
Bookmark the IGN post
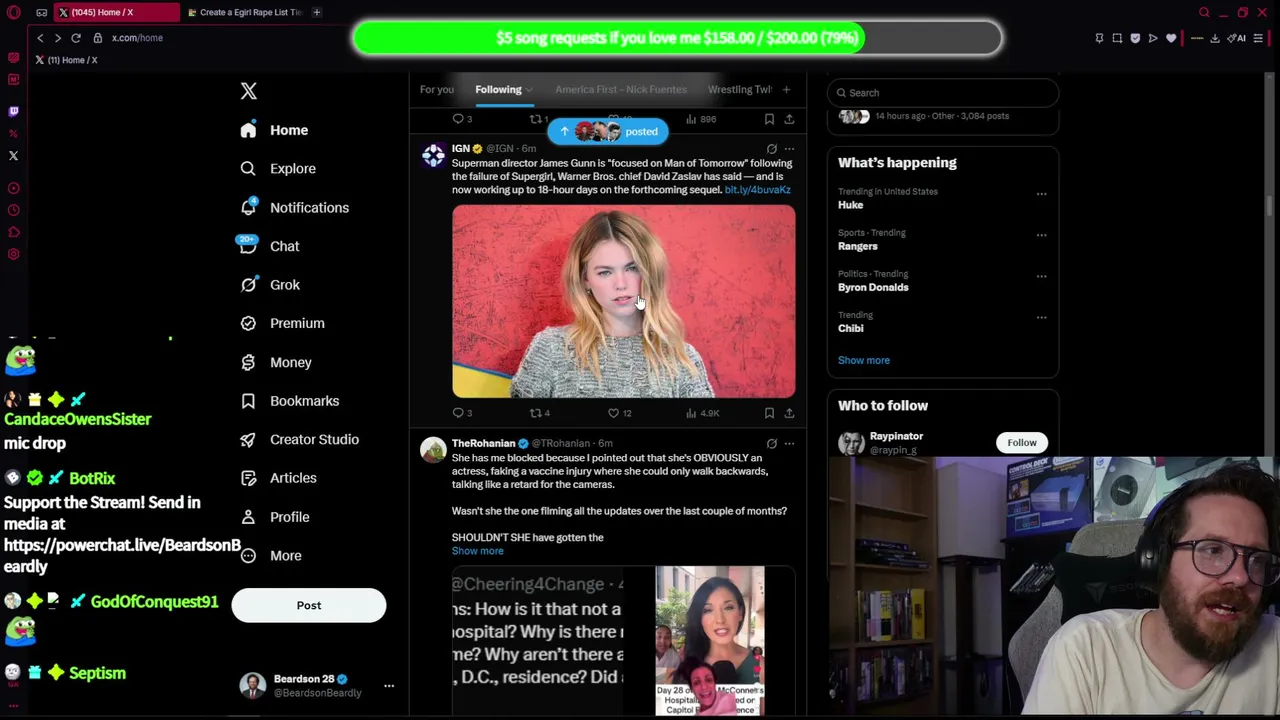coord(769,412)
